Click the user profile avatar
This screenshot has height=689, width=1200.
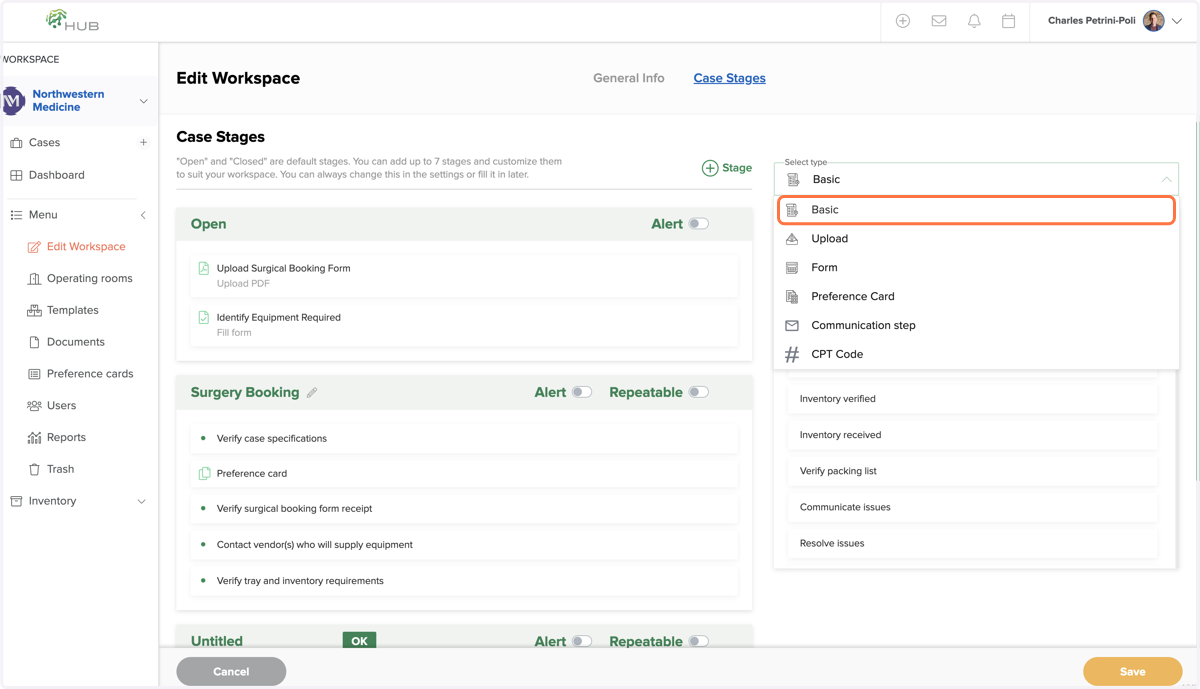point(1153,21)
